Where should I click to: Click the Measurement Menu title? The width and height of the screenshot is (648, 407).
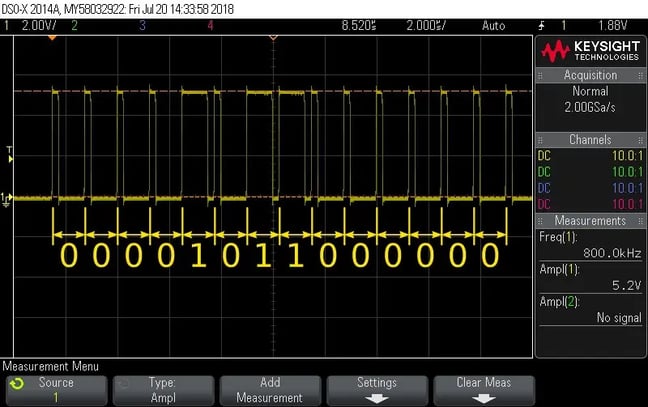(50, 367)
